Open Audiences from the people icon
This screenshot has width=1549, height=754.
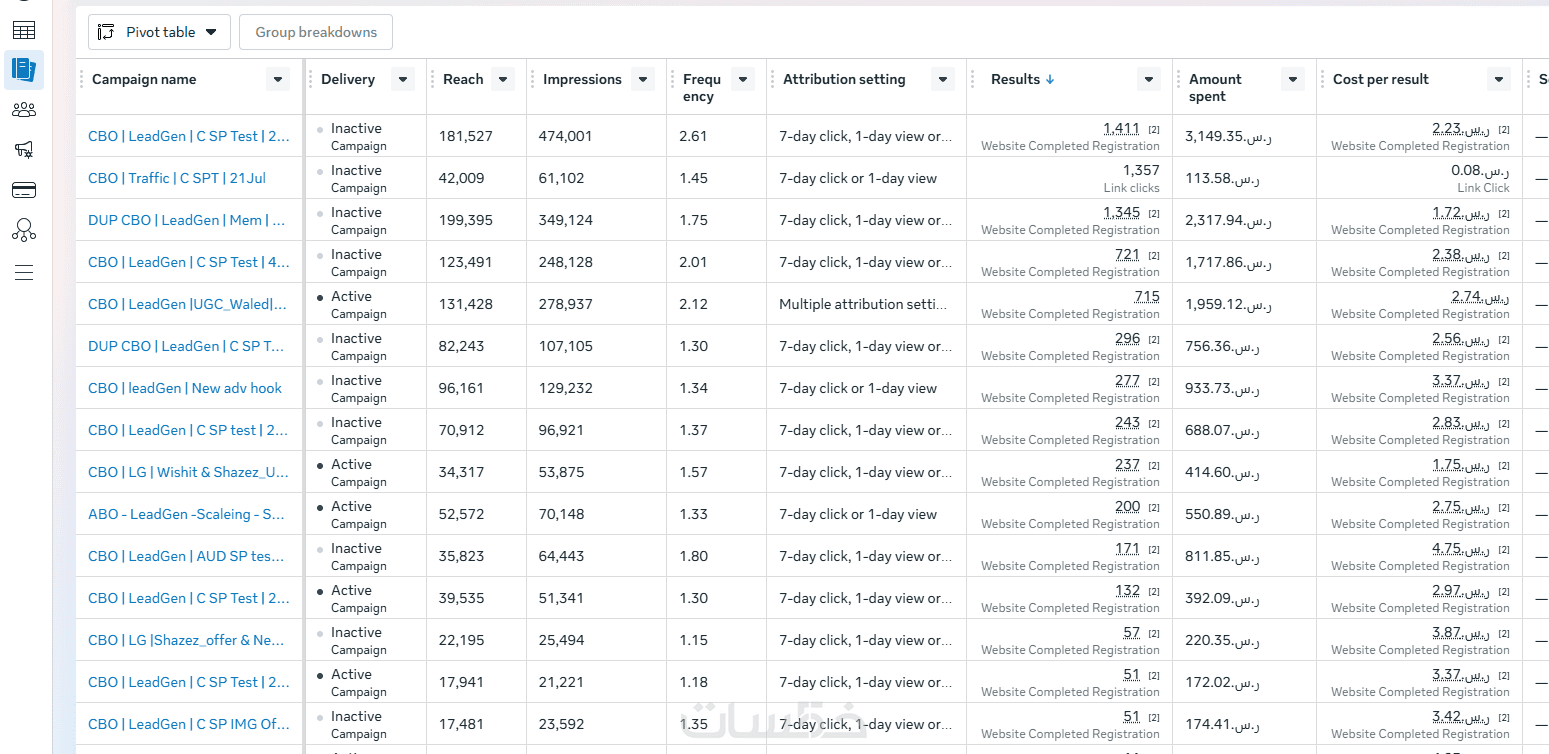click(x=24, y=110)
